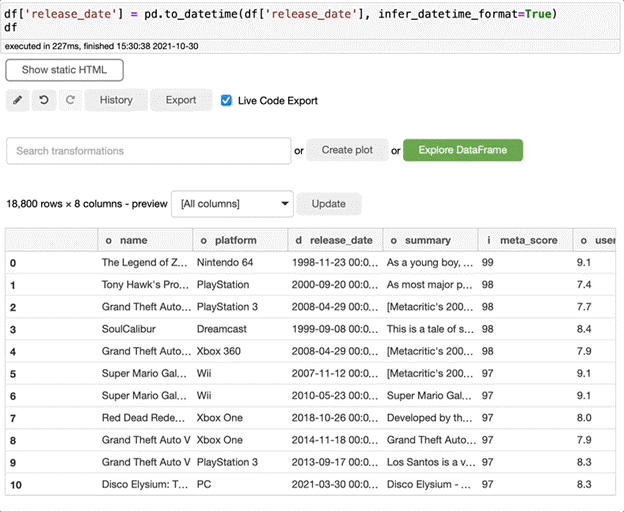Click the pencil edit icon
The image size is (624, 512).
click(19, 100)
